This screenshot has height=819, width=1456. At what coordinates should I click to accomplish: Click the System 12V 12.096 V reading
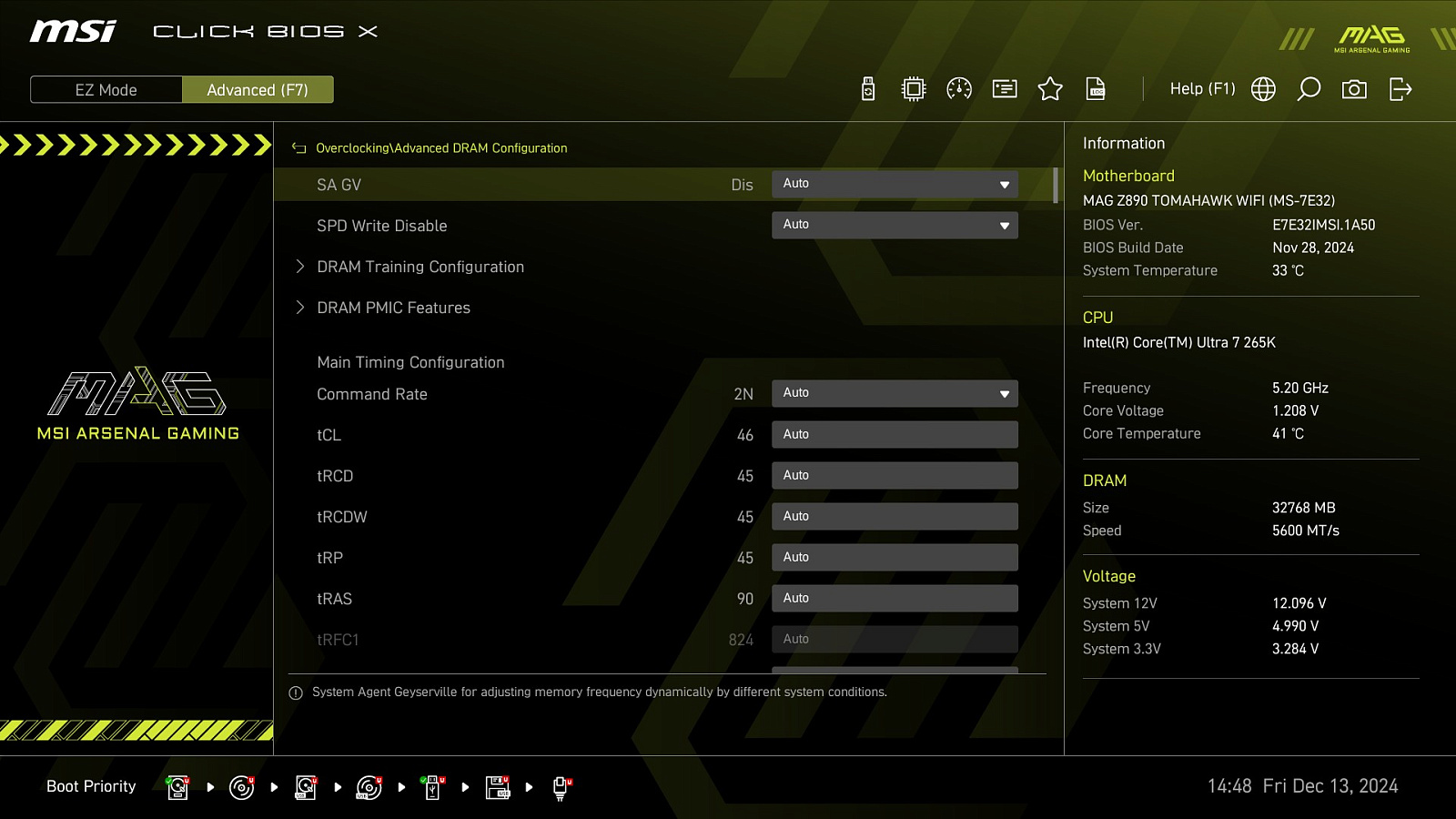click(1299, 603)
